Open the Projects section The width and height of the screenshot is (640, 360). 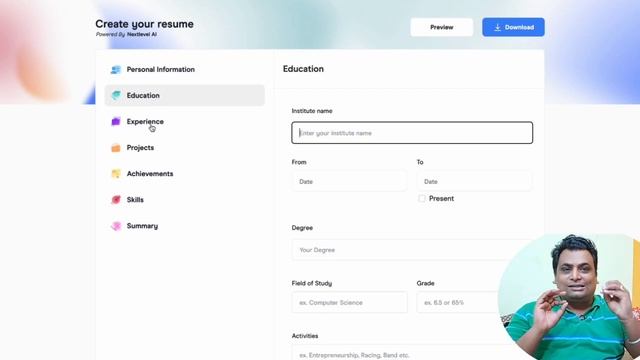[x=184, y=148]
